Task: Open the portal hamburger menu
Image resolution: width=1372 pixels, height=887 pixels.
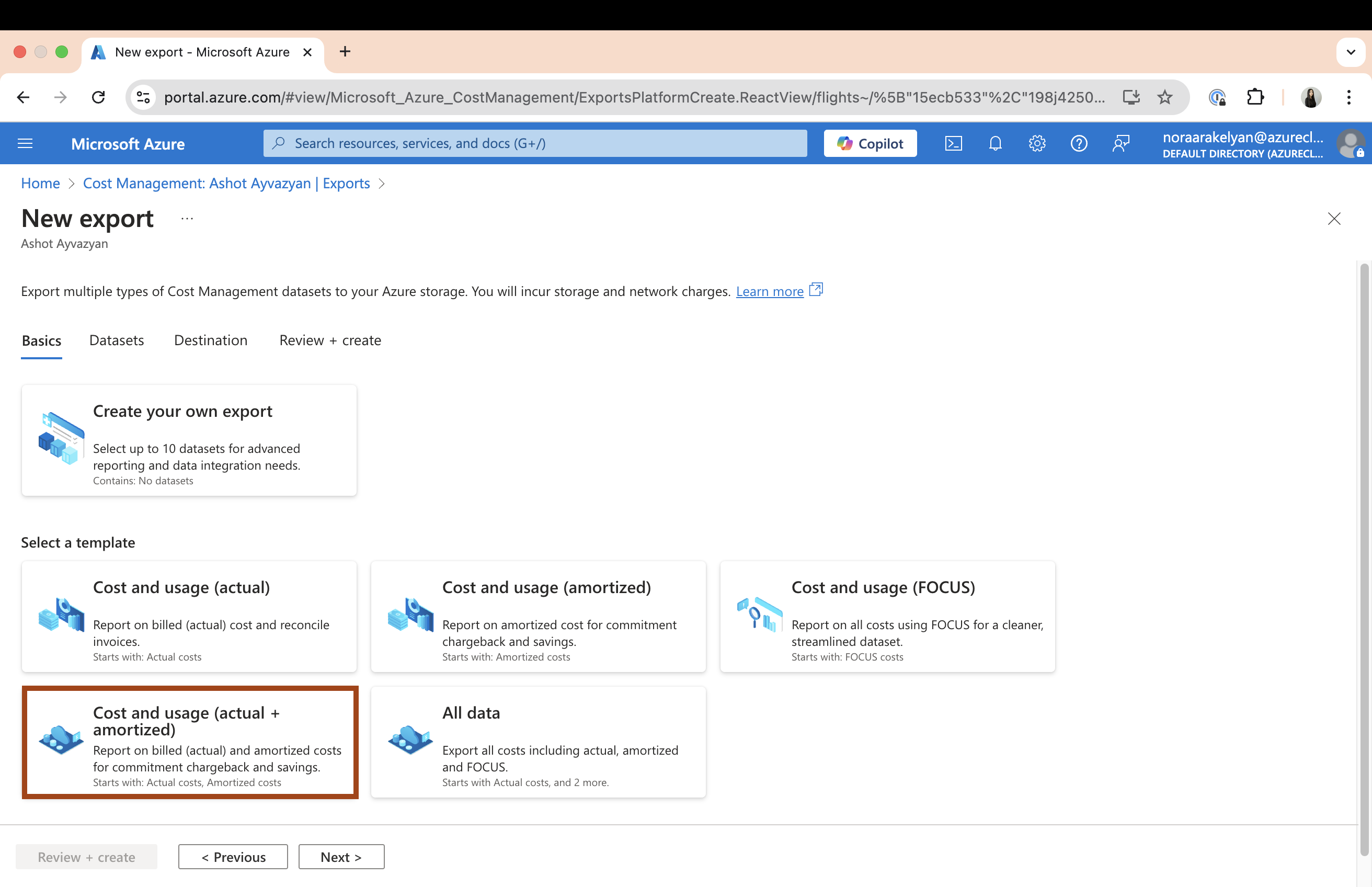Action: pos(25,143)
